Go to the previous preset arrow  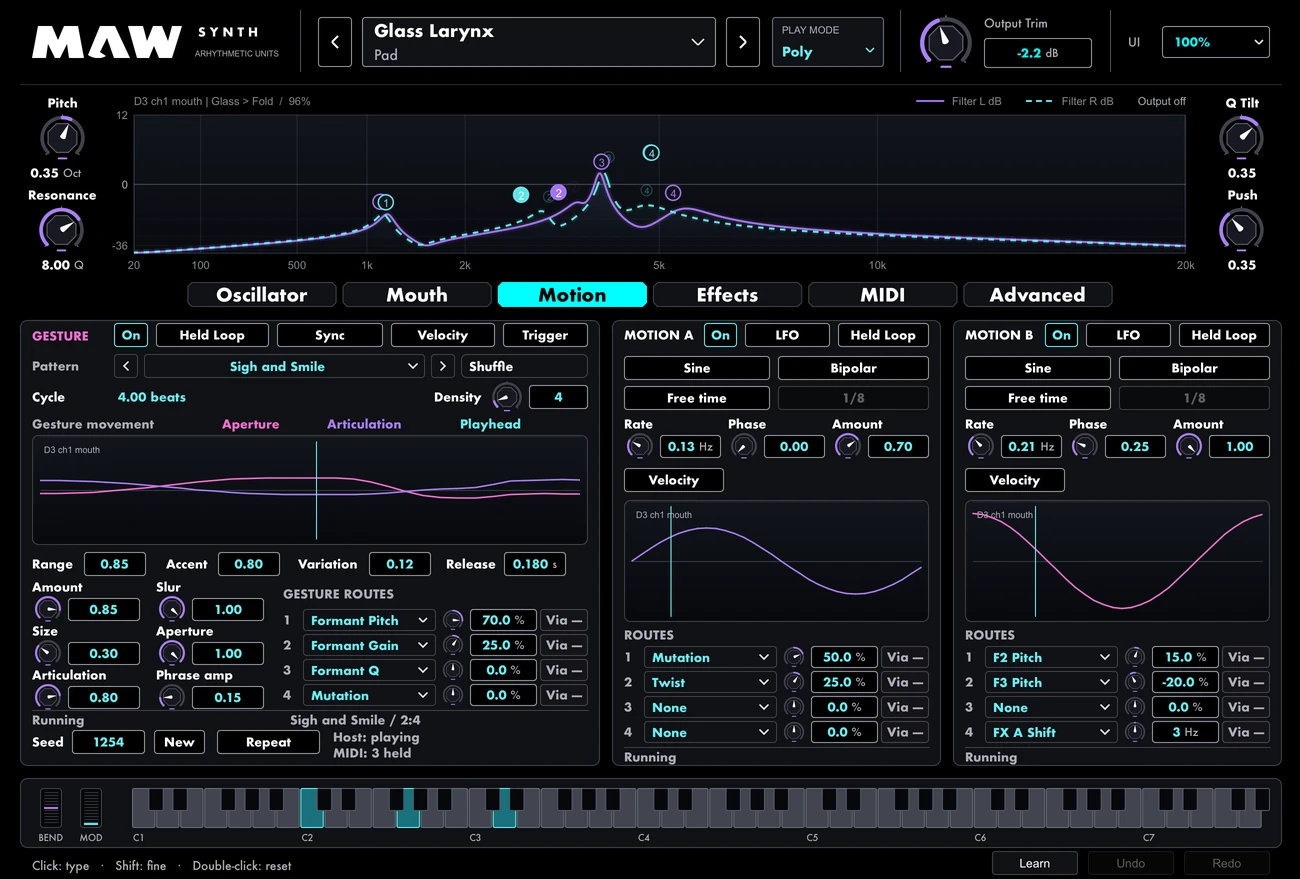(x=335, y=42)
